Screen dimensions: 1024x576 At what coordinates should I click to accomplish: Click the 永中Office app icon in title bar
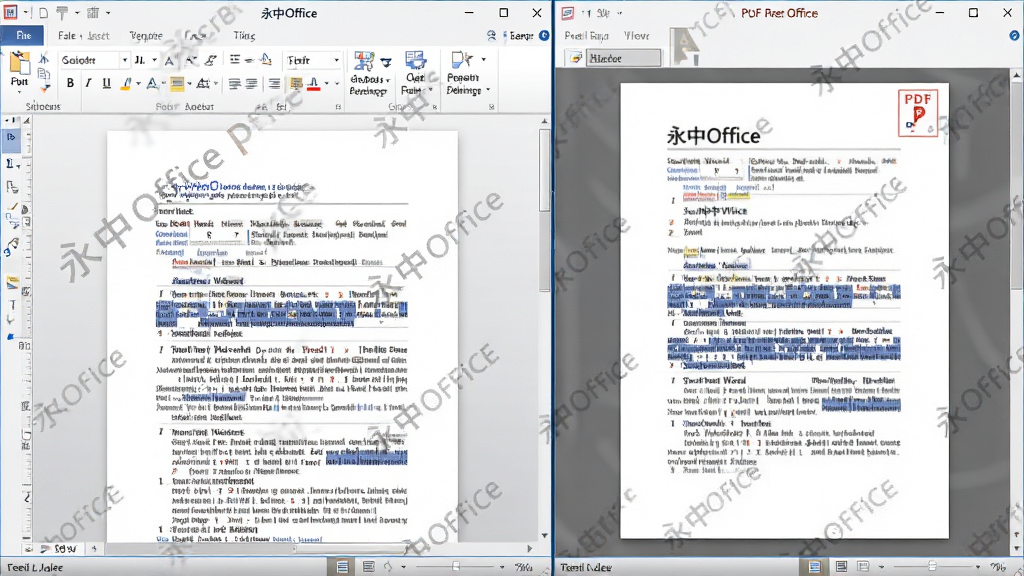[x=10, y=12]
